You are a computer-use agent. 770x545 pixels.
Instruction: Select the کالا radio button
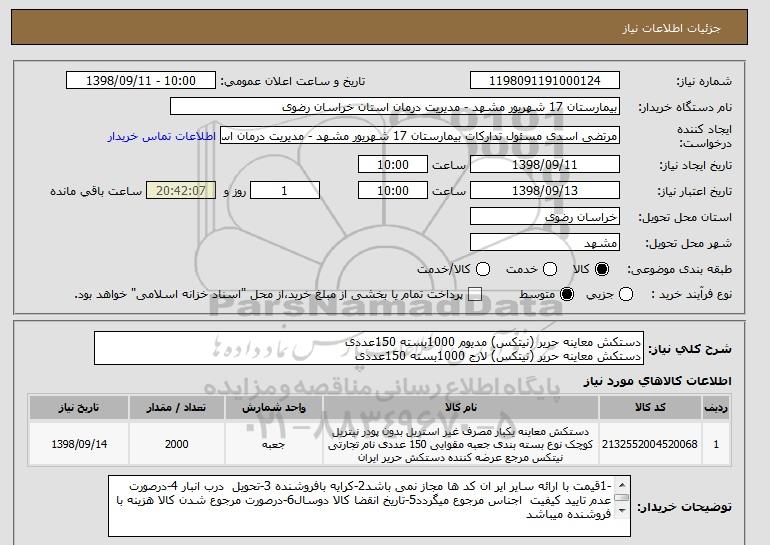point(601,269)
